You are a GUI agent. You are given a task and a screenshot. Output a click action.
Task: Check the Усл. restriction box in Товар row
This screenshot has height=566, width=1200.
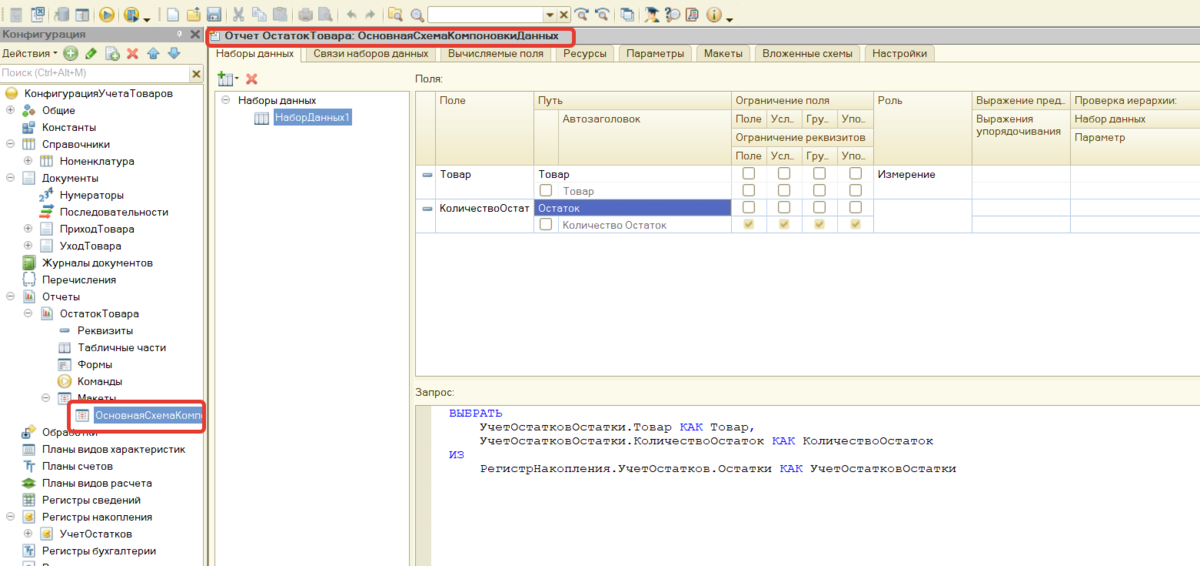click(783, 174)
